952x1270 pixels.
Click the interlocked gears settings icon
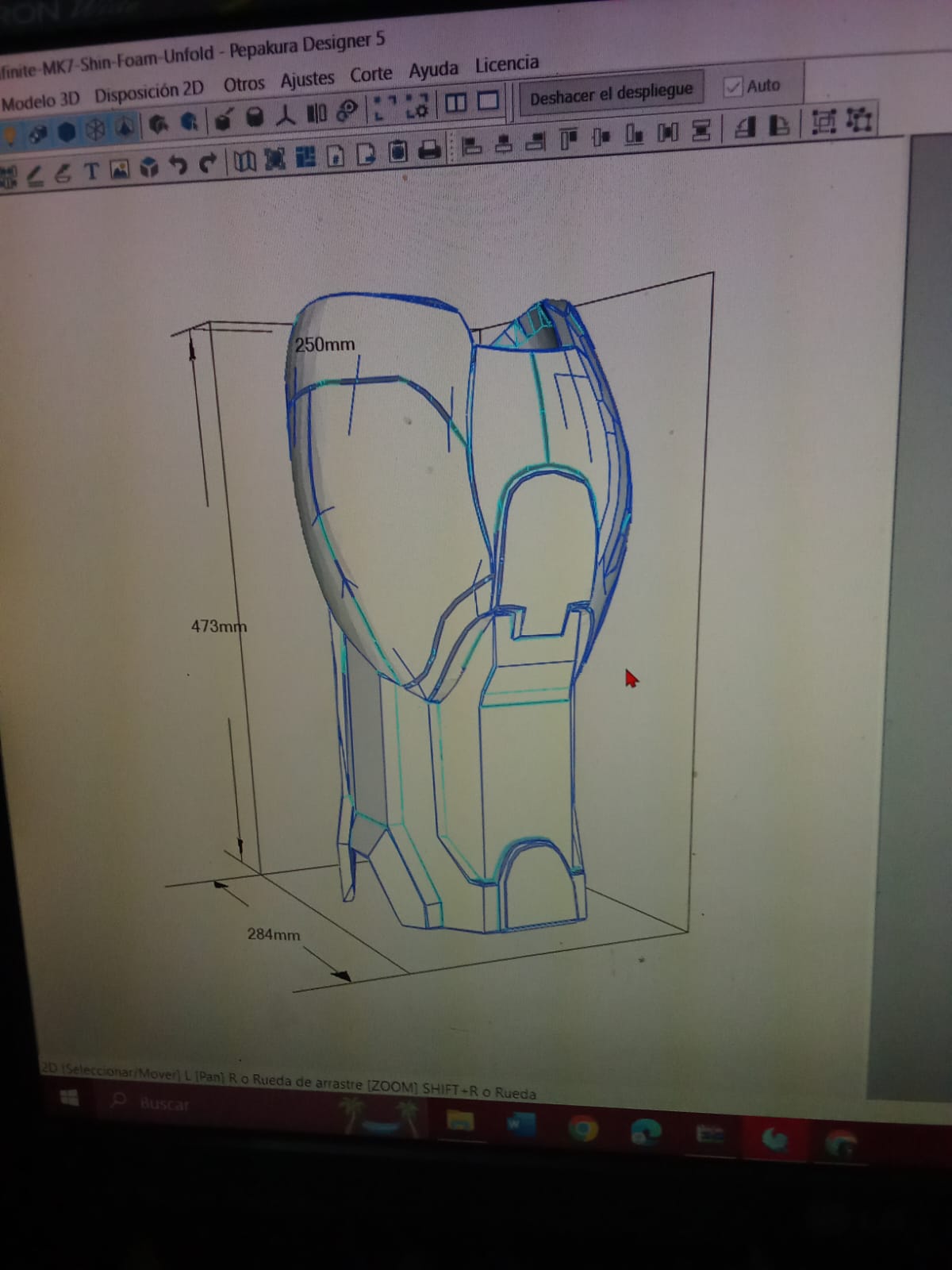(x=347, y=110)
